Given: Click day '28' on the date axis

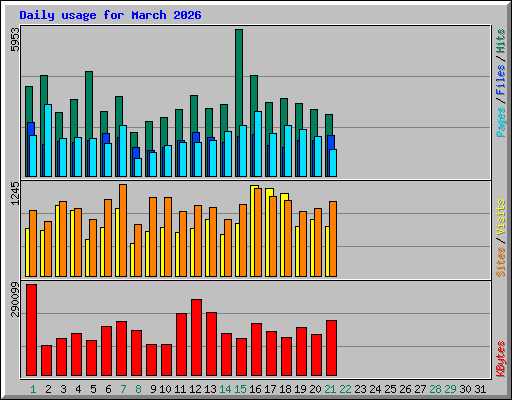Looking at the screenshot, I should pos(435,389).
